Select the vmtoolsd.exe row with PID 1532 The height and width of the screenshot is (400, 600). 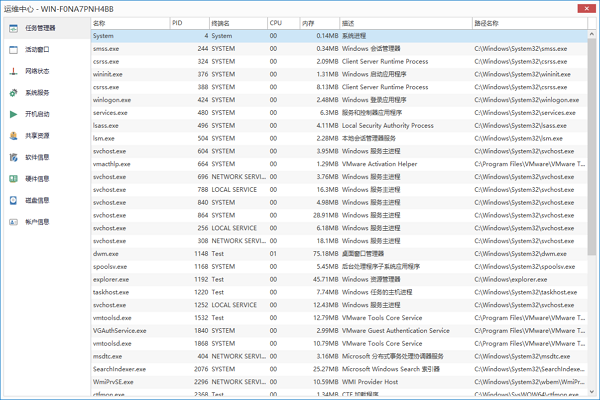339,318
